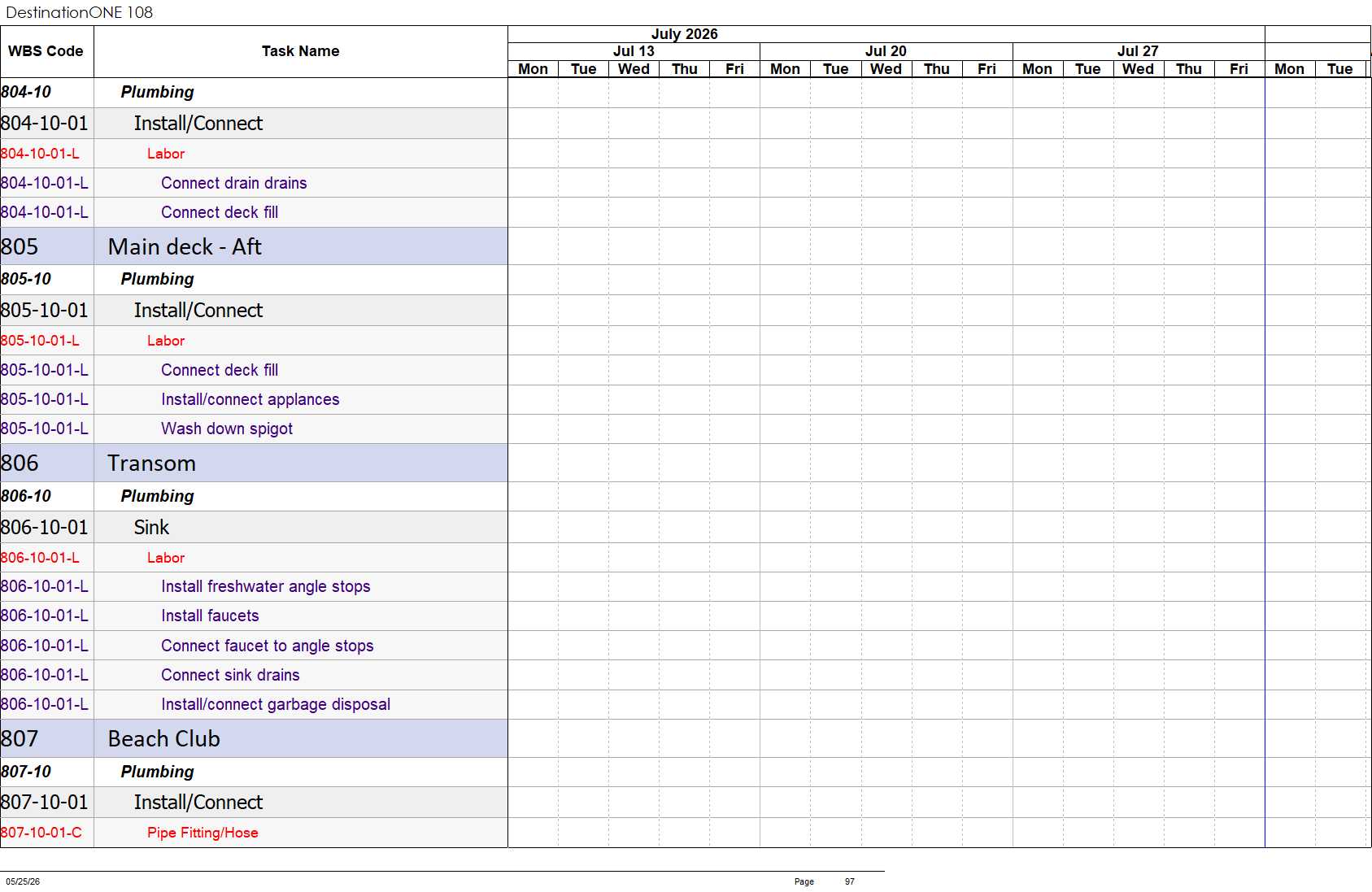1372x892 pixels.
Task: Click the page number 97
Action: 850,881
